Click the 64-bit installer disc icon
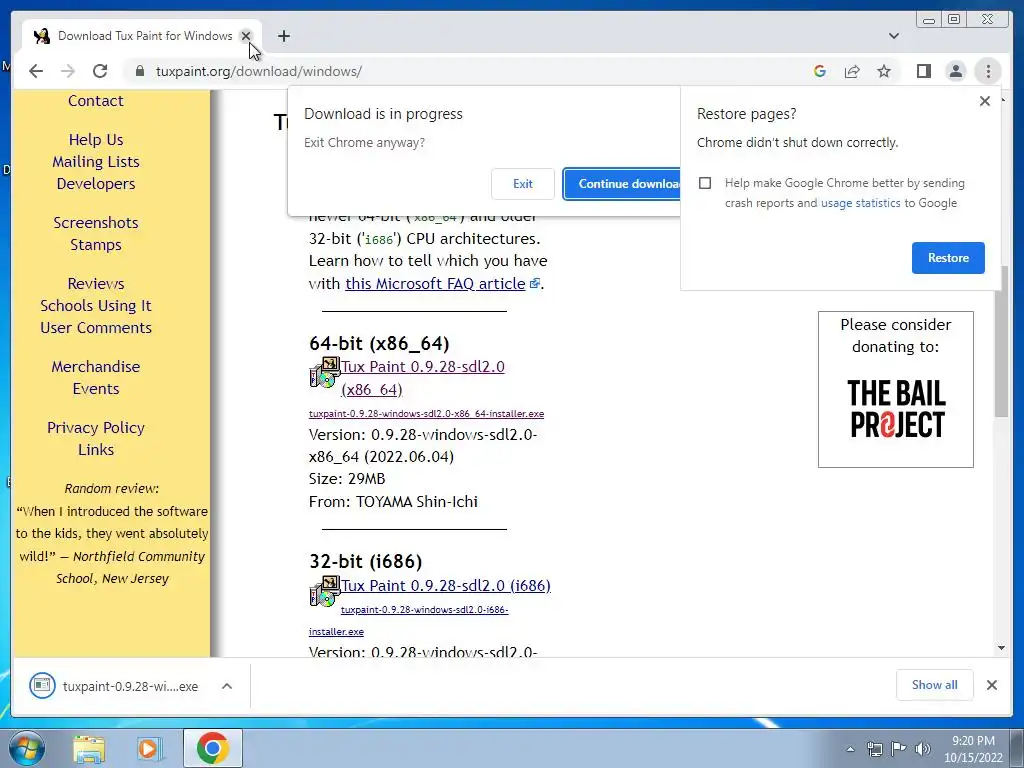 (x=325, y=372)
